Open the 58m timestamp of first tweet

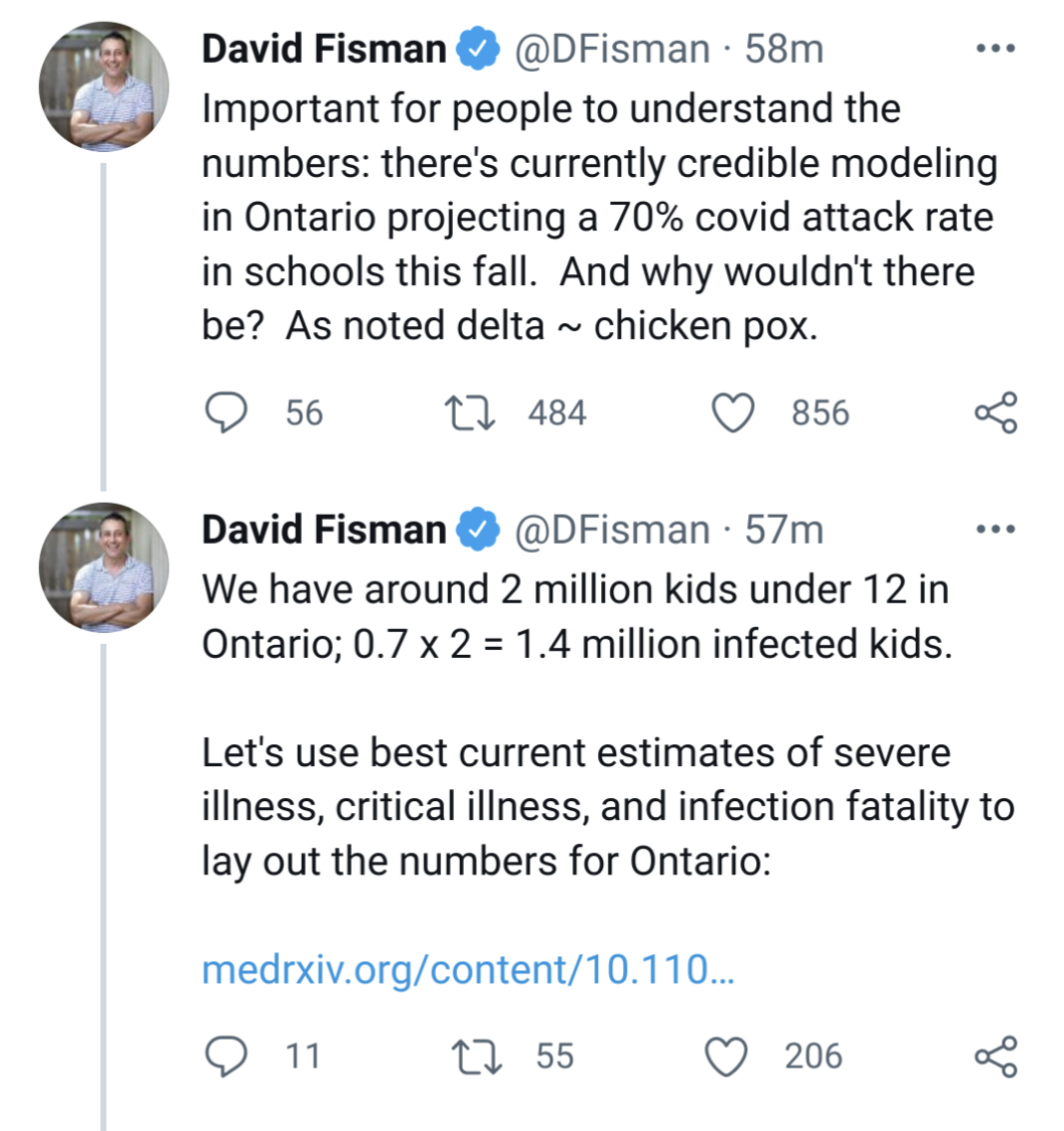click(x=784, y=49)
